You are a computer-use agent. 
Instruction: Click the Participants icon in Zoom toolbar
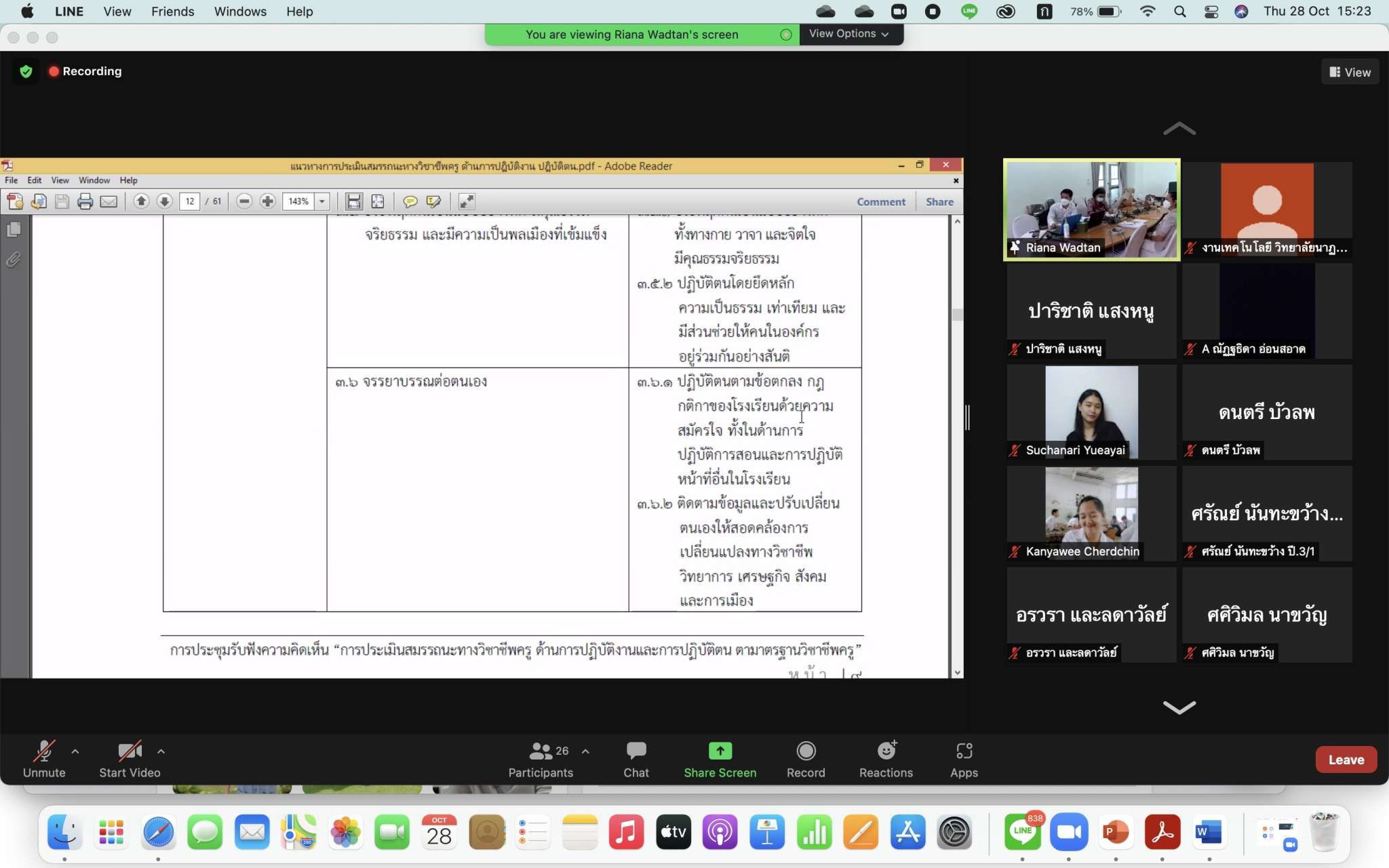click(541, 751)
